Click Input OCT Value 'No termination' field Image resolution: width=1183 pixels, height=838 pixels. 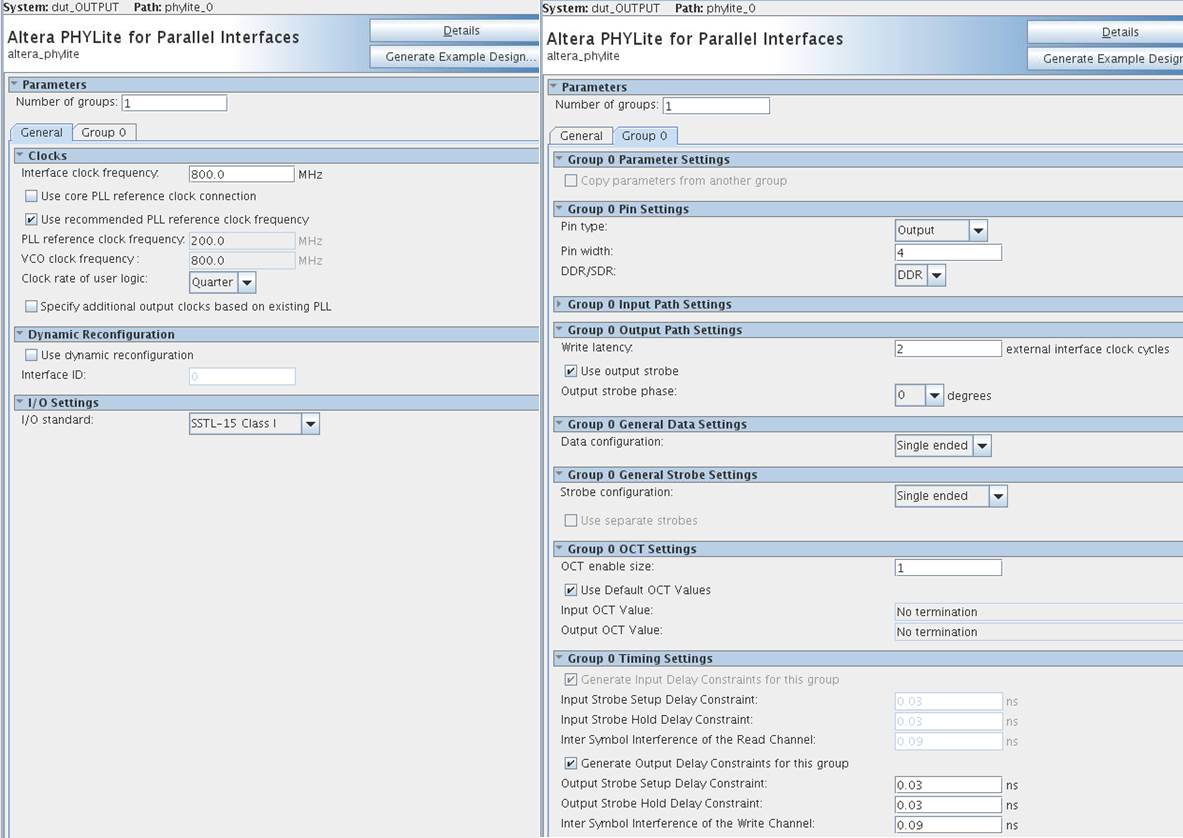(1039, 612)
